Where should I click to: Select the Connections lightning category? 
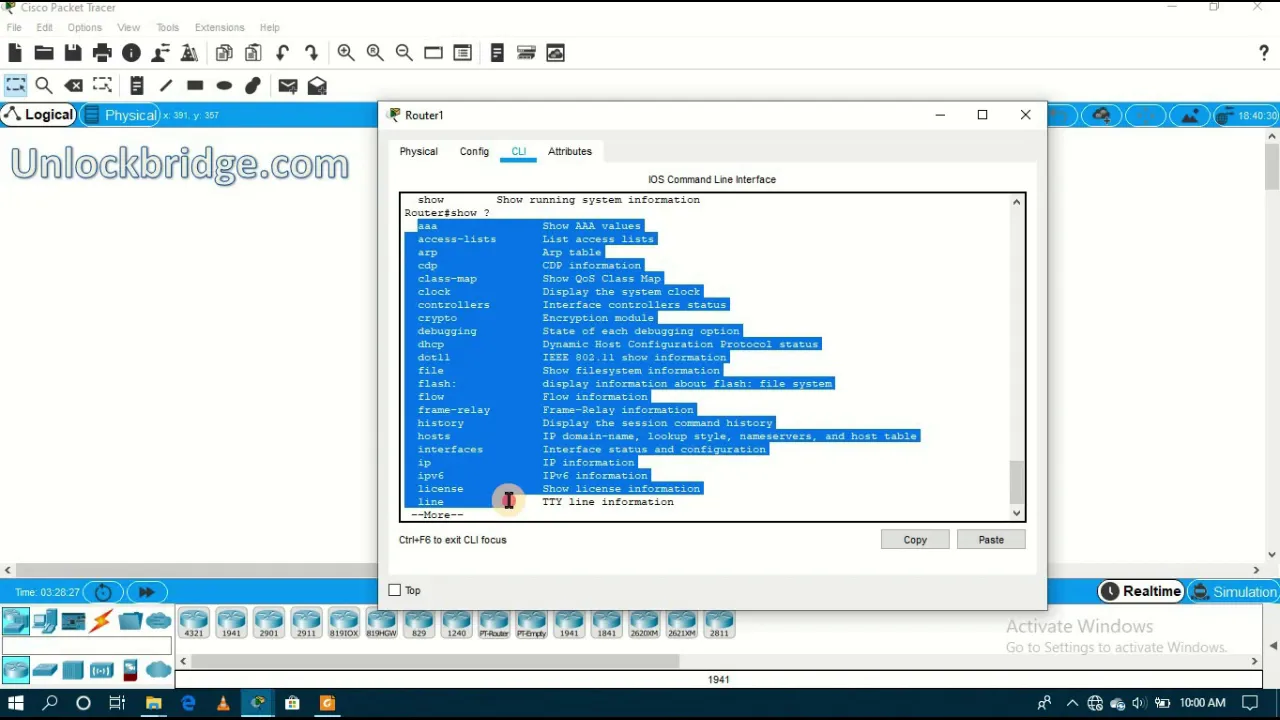coord(101,622)
